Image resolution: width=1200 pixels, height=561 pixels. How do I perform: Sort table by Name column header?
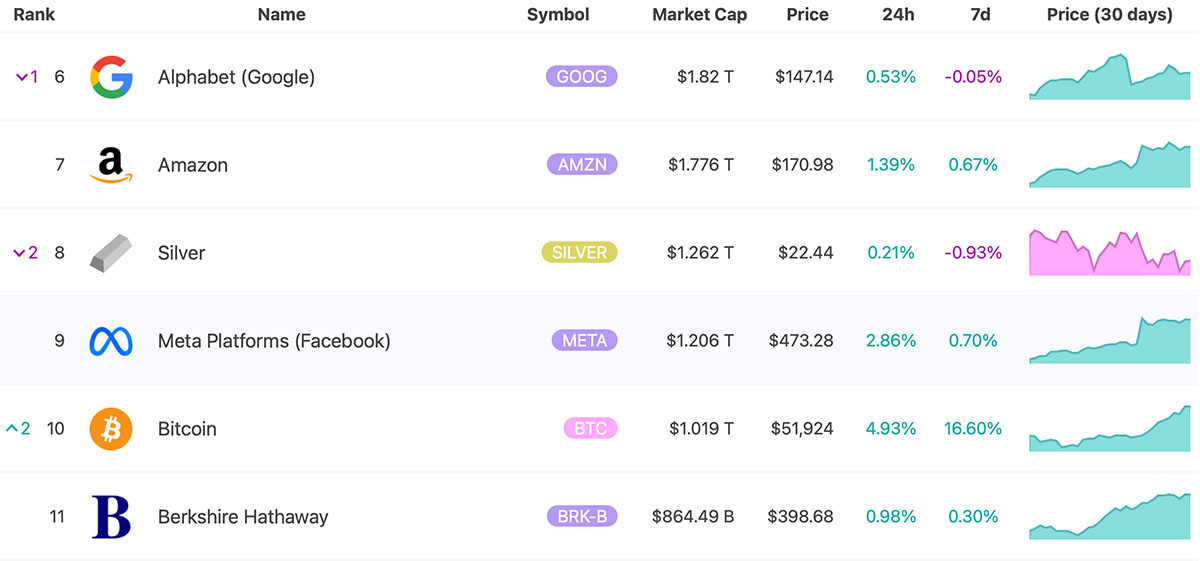(x=281, y=15)
